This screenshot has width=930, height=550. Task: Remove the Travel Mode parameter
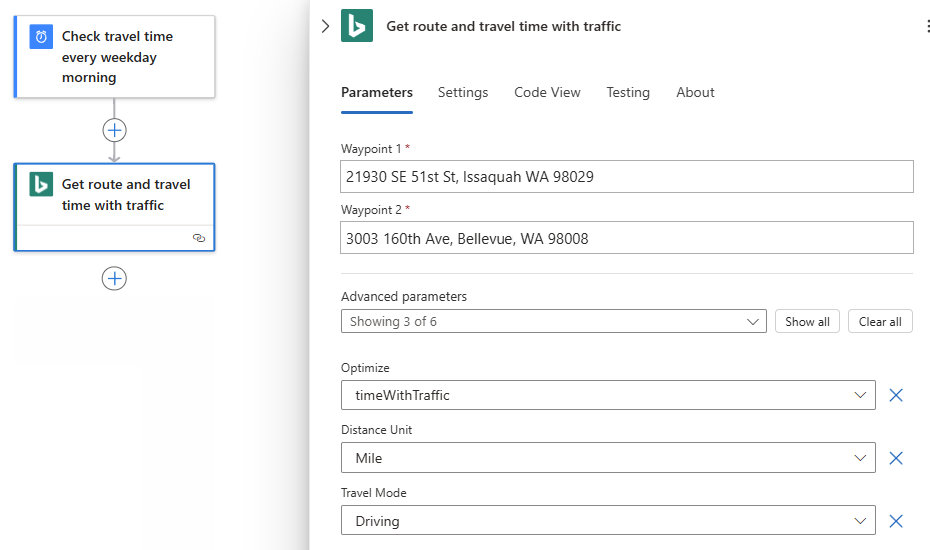896,521
